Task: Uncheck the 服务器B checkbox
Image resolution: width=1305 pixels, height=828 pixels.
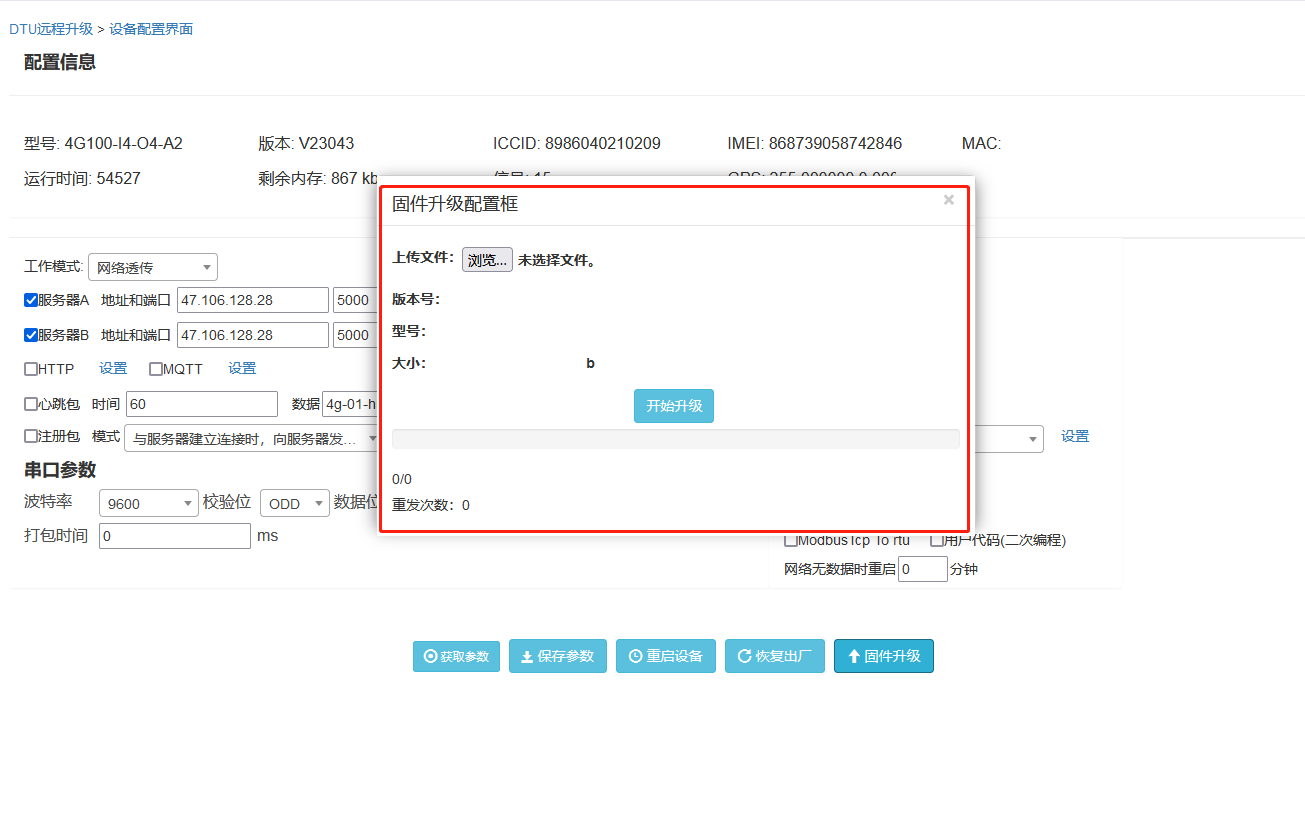Action: (31, 335)
